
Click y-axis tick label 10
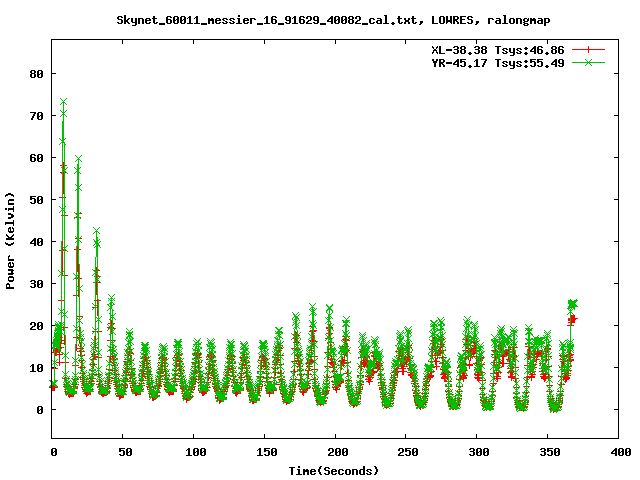click(x=36, y=368)
